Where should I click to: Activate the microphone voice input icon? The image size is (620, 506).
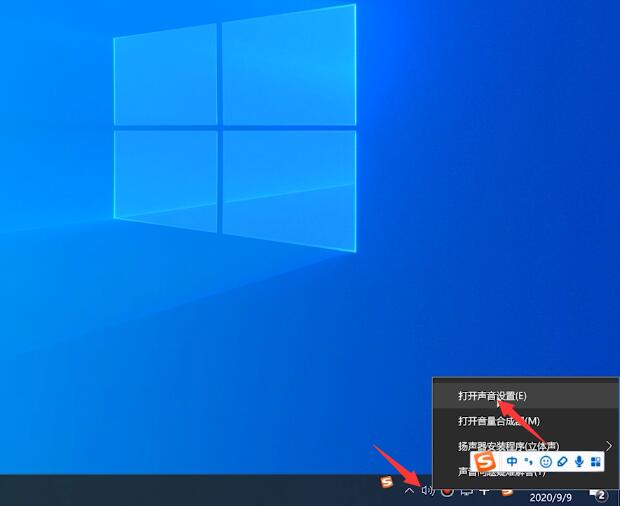[579, 461]
